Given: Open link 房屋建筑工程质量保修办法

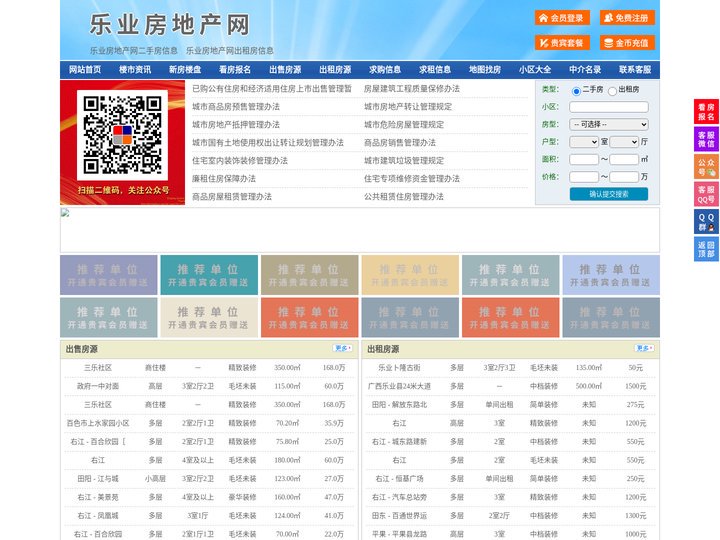Looking at the screenshot, I should point(412,89).
